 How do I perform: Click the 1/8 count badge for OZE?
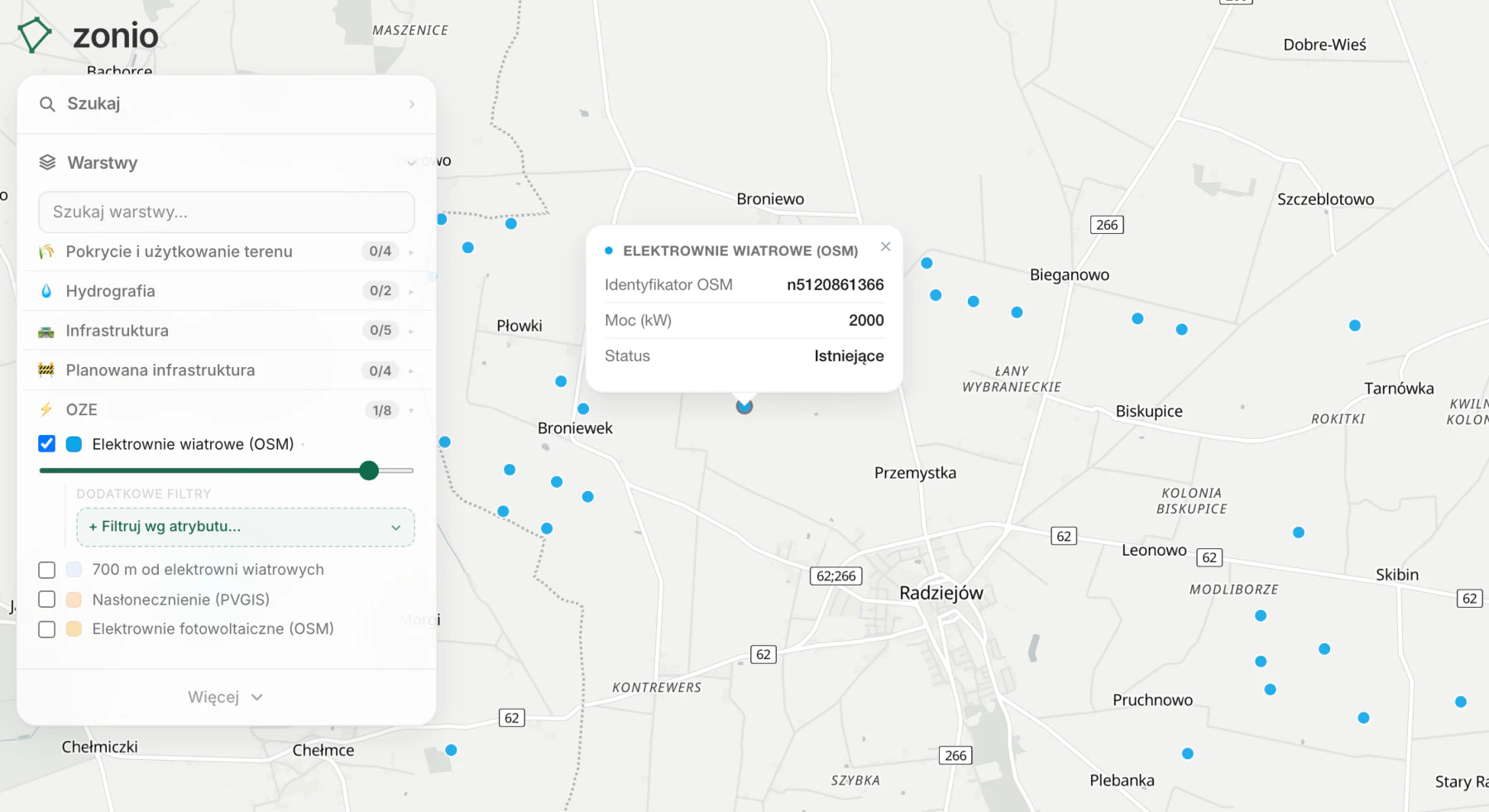pyautogui.click(x=381, y=410)
